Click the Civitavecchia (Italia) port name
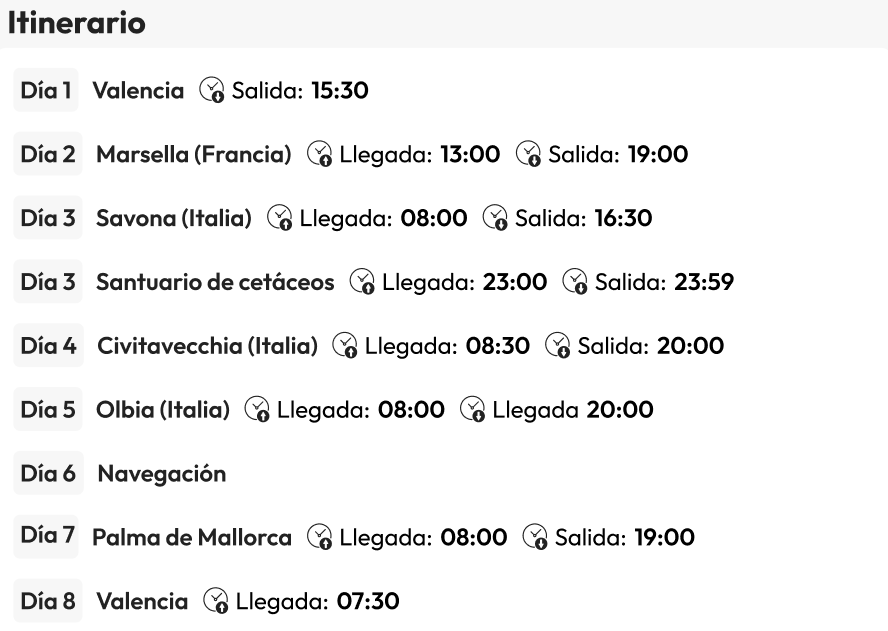The height and width of the screenshot is (631, 888). click(208, 346)
